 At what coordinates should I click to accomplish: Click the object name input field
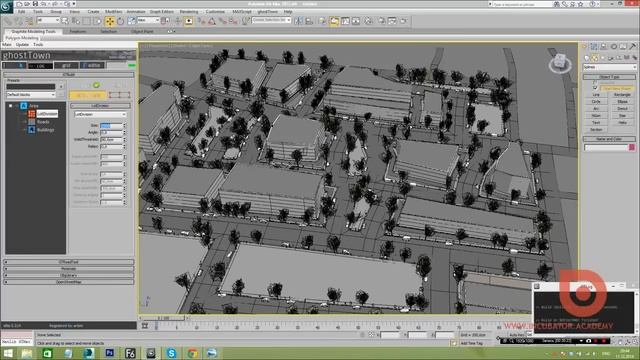(x=606, y=147)
